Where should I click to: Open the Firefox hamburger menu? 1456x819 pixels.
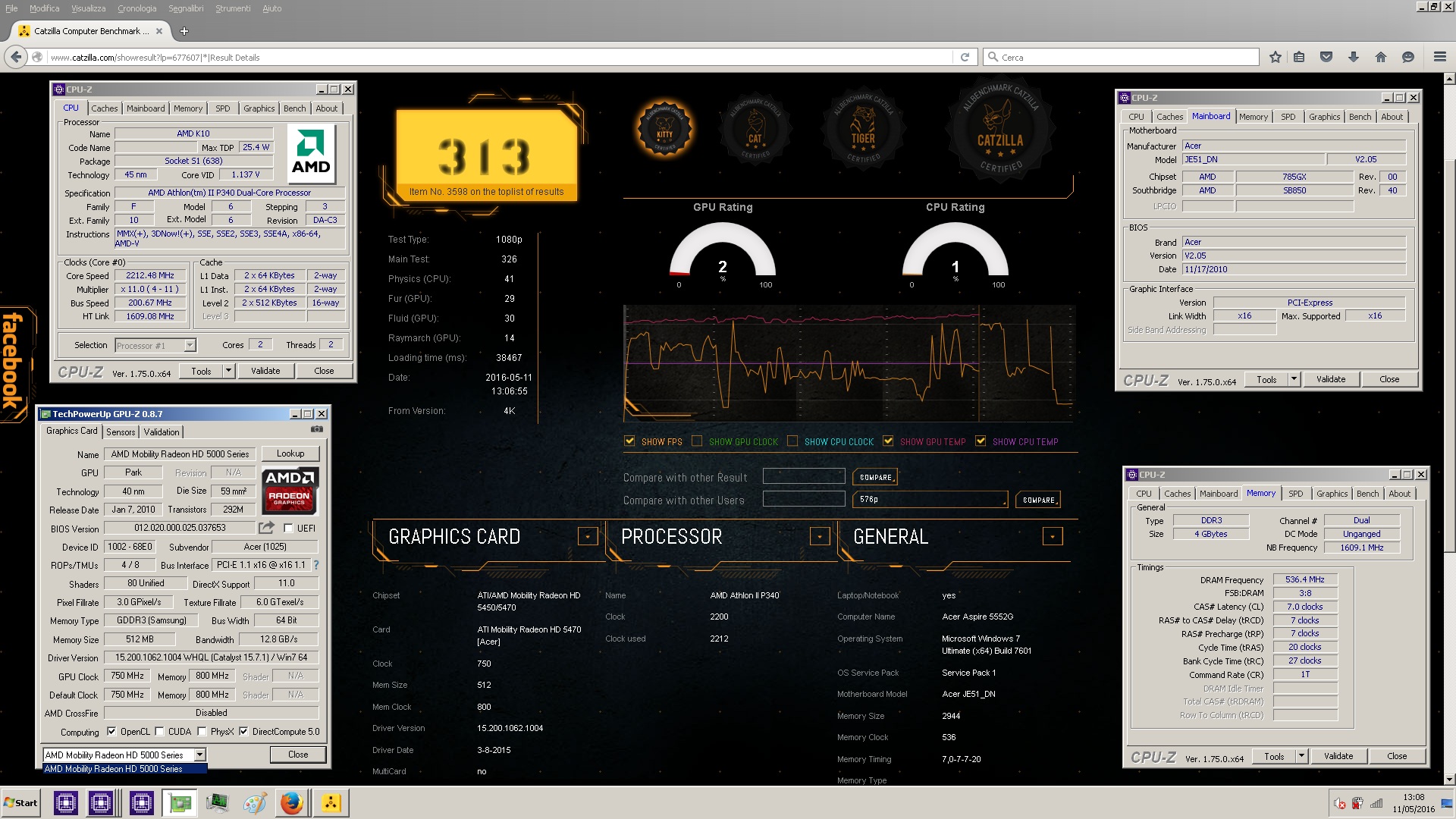(1440, 57)
